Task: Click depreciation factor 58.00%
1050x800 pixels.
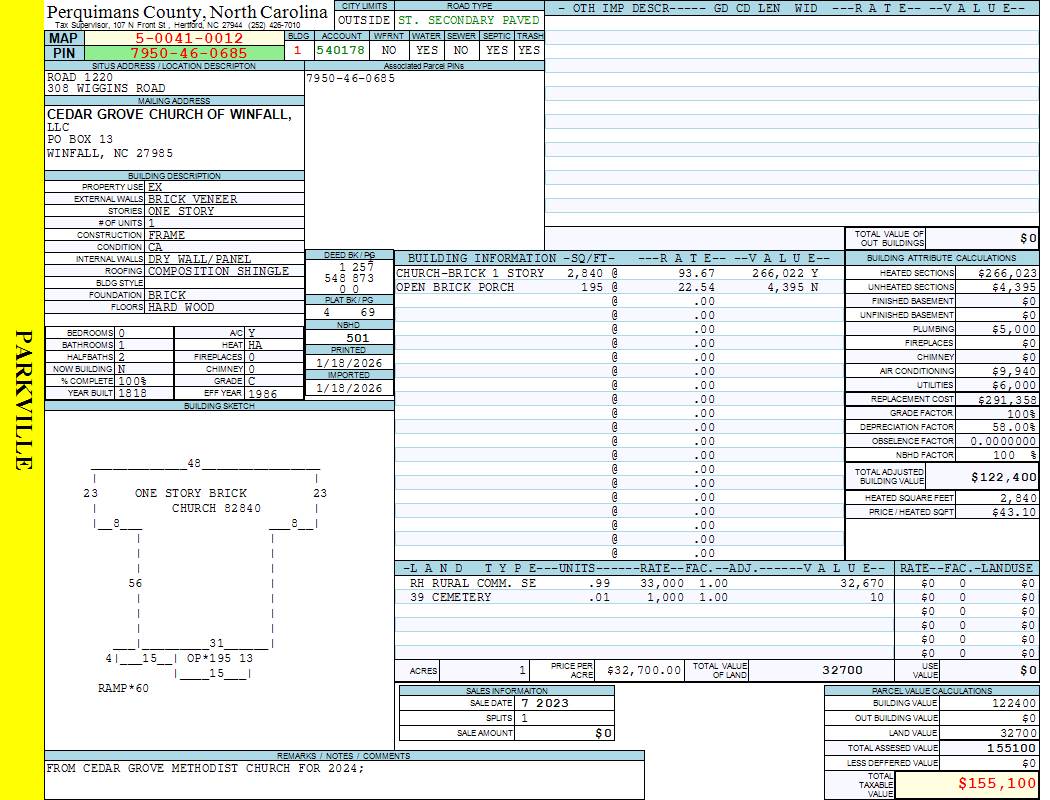Action: coord(1014,427)
